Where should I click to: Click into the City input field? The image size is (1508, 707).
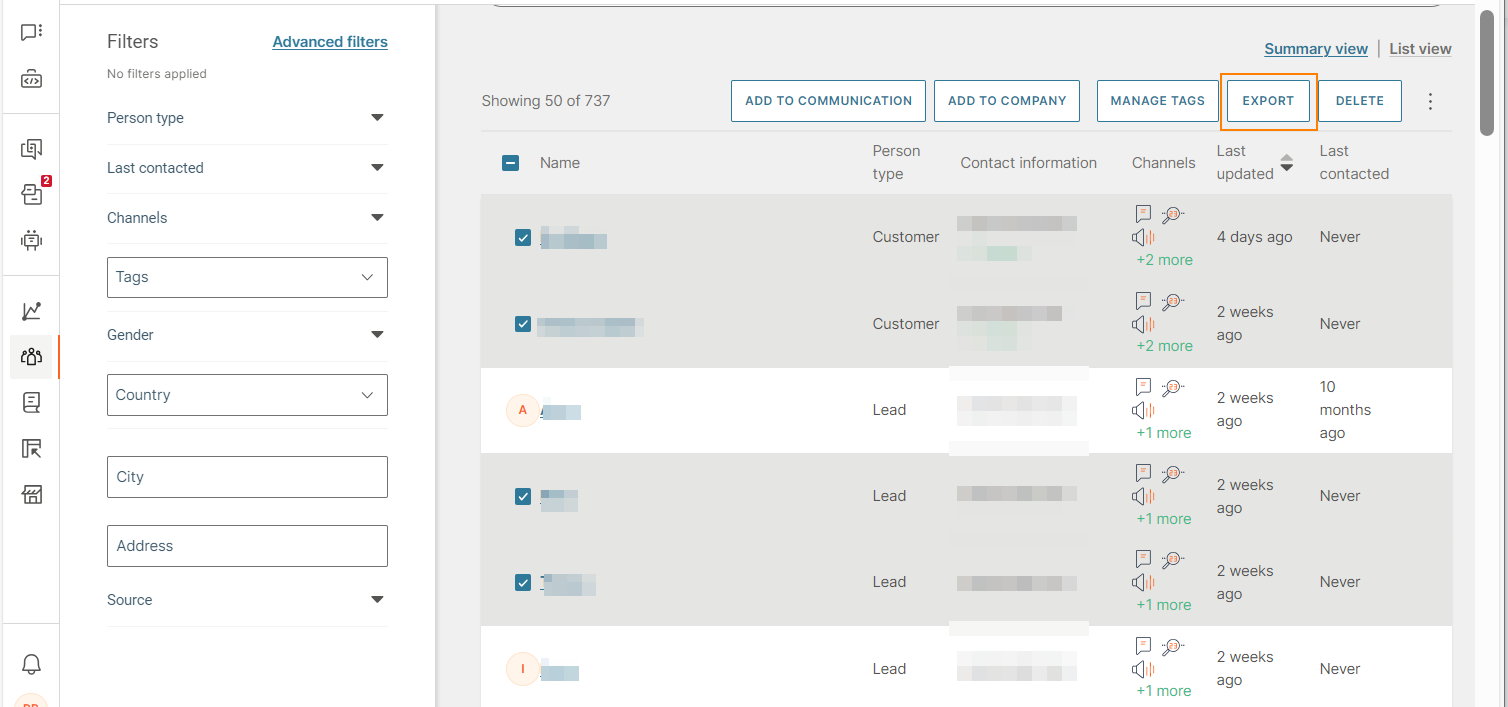(x=247, y=477)
